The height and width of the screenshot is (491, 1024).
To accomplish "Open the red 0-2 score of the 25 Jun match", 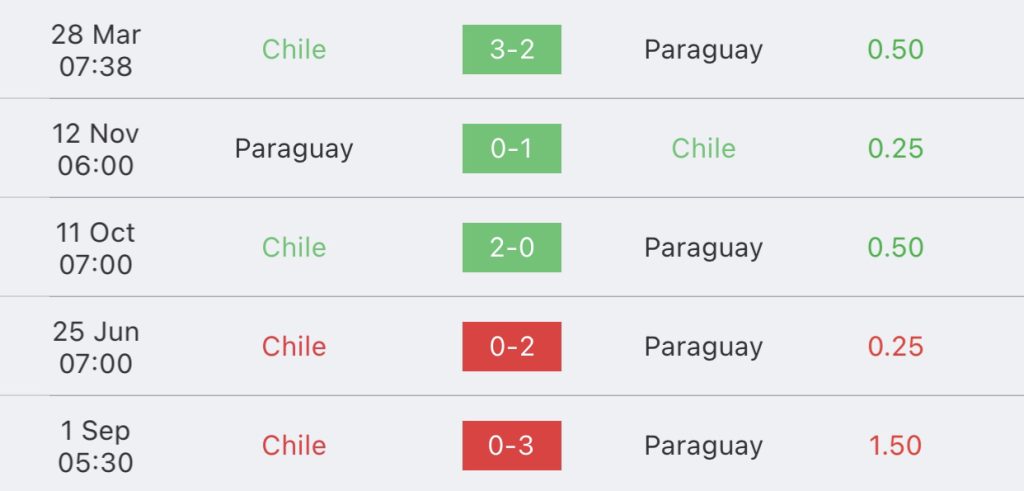I will pyautogui.click(x=511, y=346).
